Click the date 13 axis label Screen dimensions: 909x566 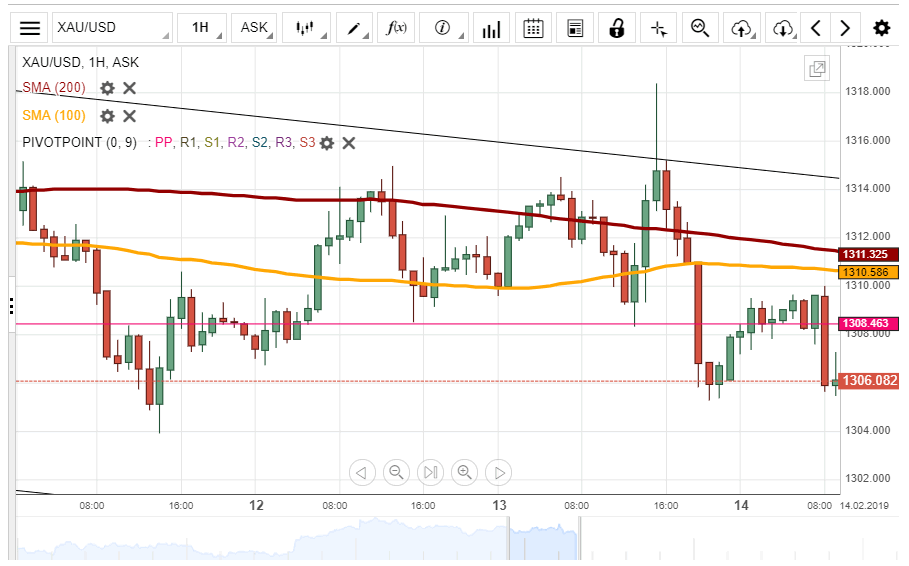pyautogui.click(x=499, y=506)
